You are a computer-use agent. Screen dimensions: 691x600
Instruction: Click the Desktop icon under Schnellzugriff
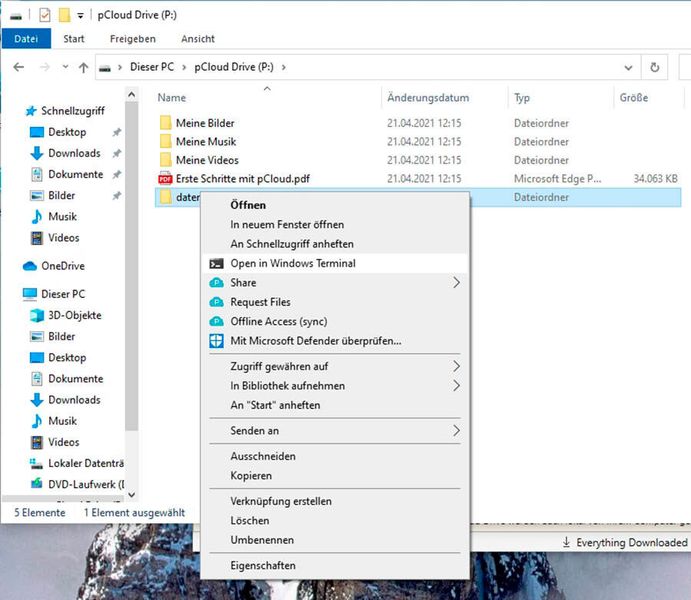pos(37,132)
